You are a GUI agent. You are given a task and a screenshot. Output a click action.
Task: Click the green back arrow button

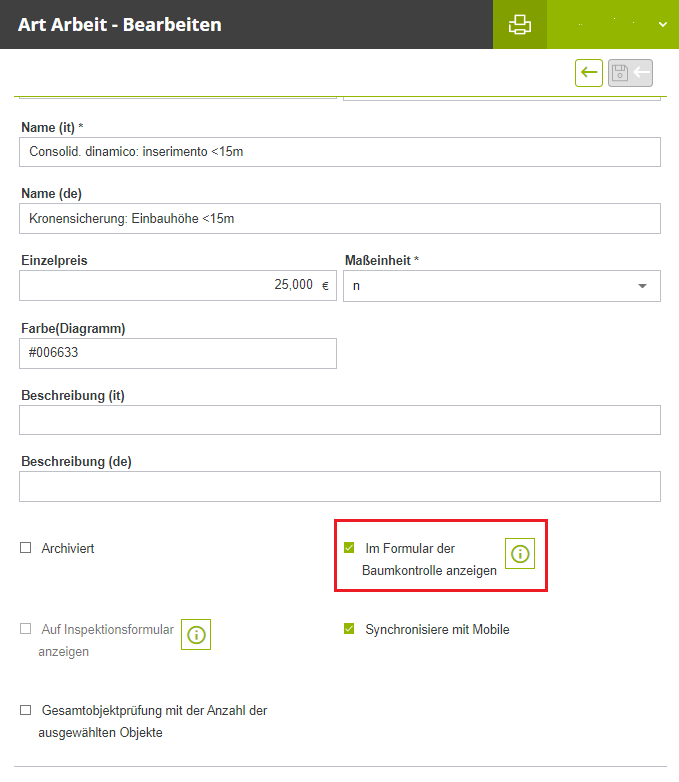coord(589,72)
